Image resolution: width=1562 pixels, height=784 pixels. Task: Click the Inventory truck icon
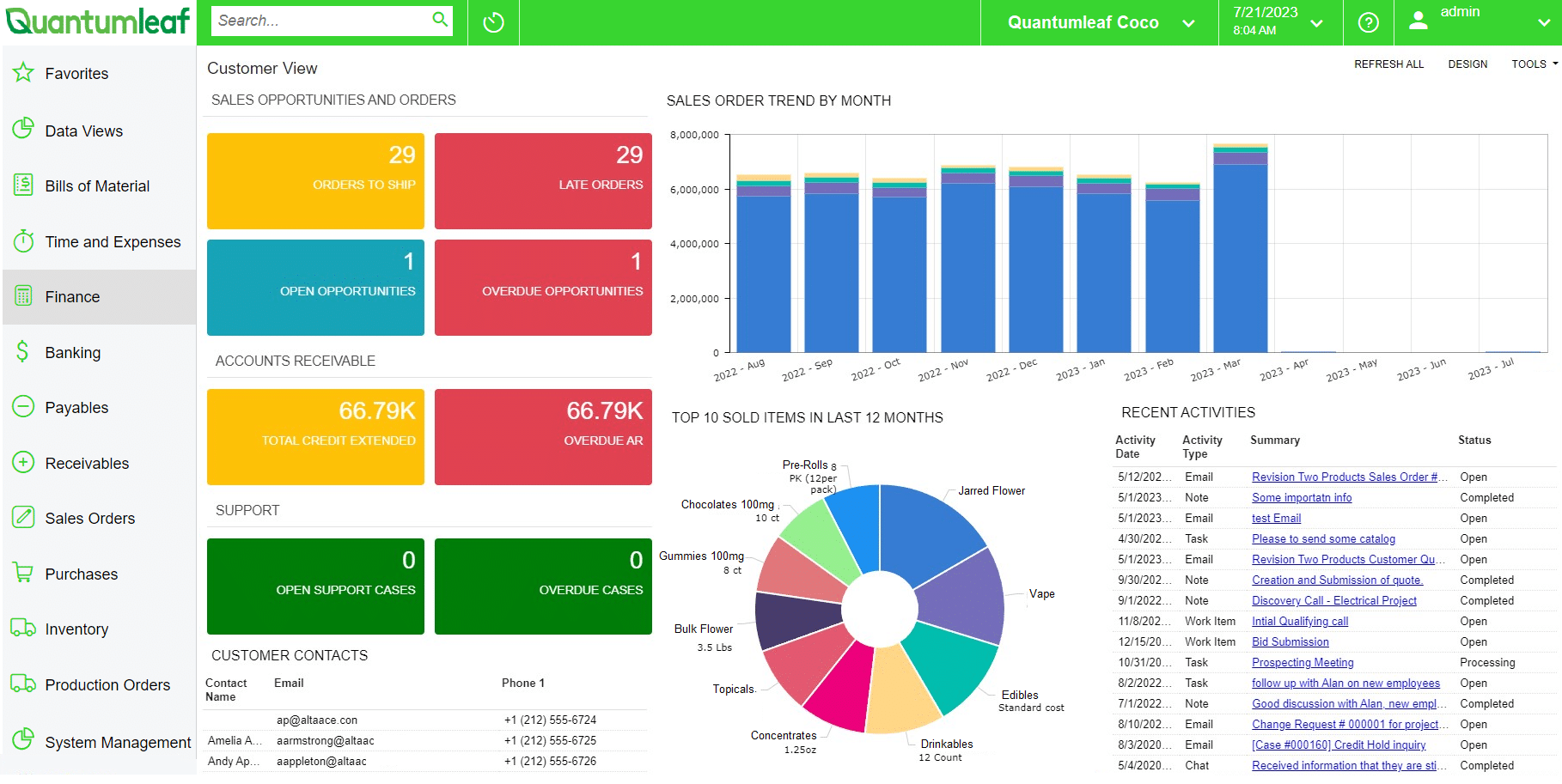[x=23, y=629]
